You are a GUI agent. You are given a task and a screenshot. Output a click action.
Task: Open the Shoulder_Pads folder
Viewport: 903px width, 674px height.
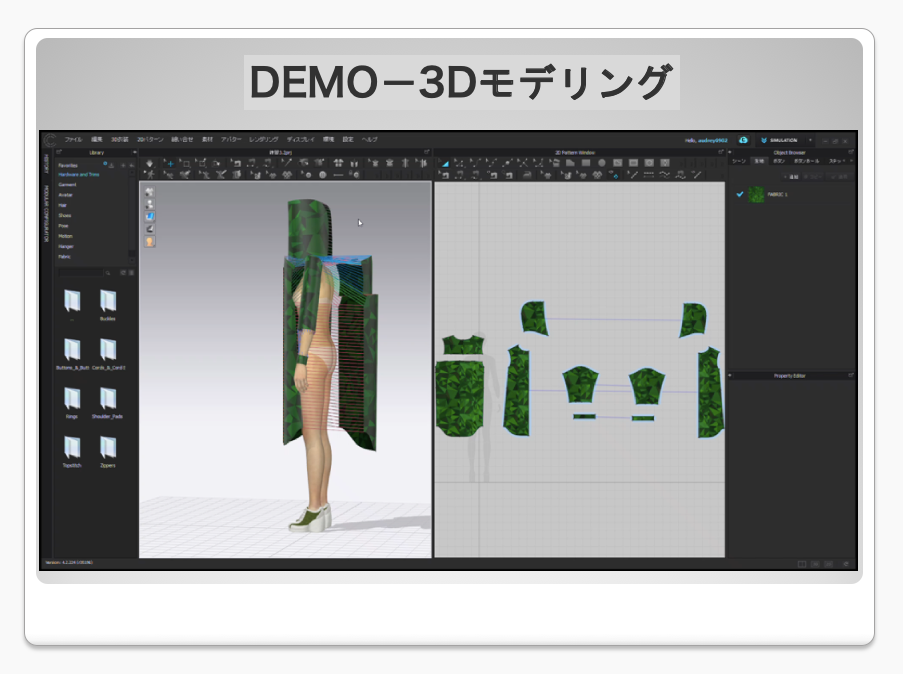pyautogui.click(x=107, y=399)
